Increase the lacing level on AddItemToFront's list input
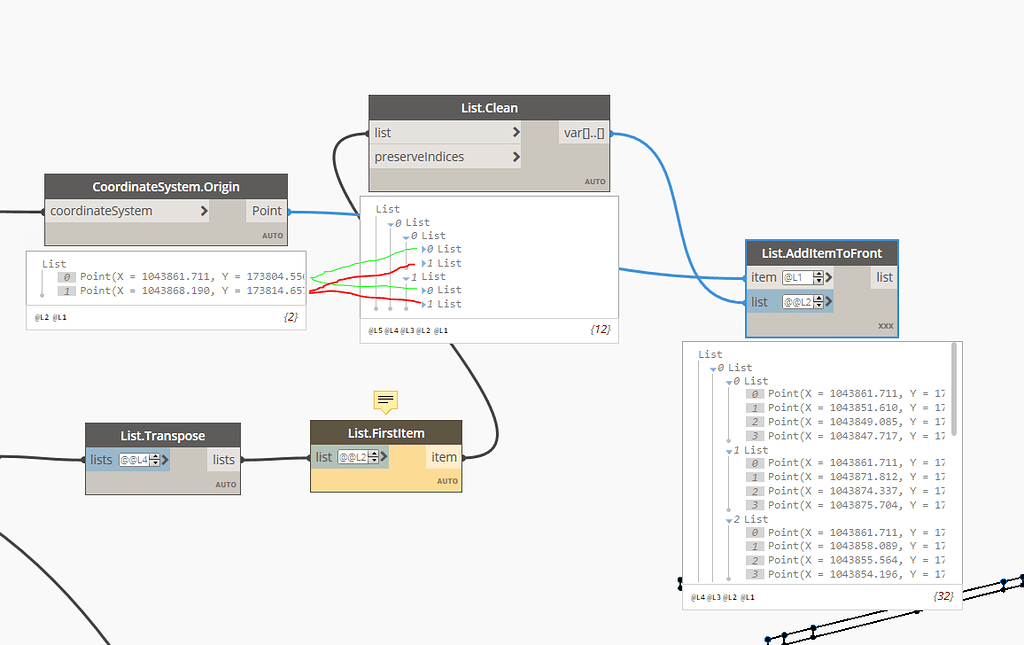1024x645 pixels. click(x=818, y=297)
